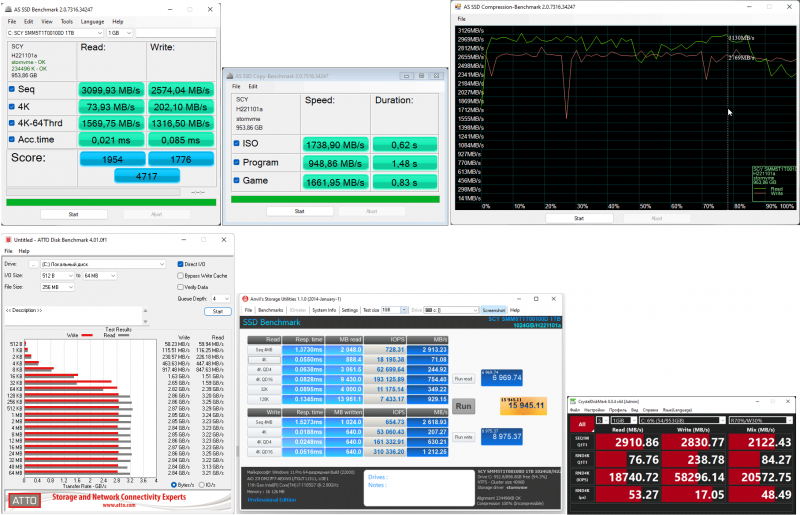Image resolution: width=800 pixels, height=515 pixels.
Task: Open the Test size dropdown in Anvil's
Action: coord(394,310)
